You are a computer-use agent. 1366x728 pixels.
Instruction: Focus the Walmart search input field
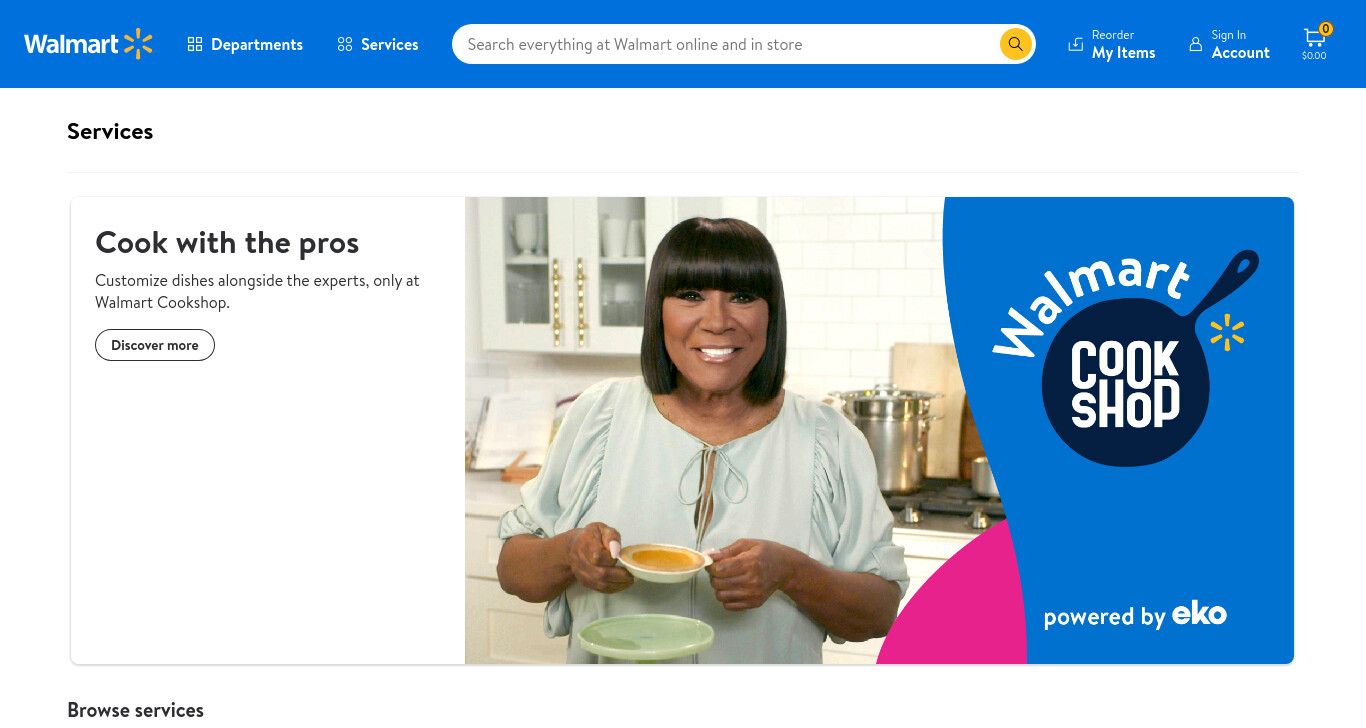730,44
